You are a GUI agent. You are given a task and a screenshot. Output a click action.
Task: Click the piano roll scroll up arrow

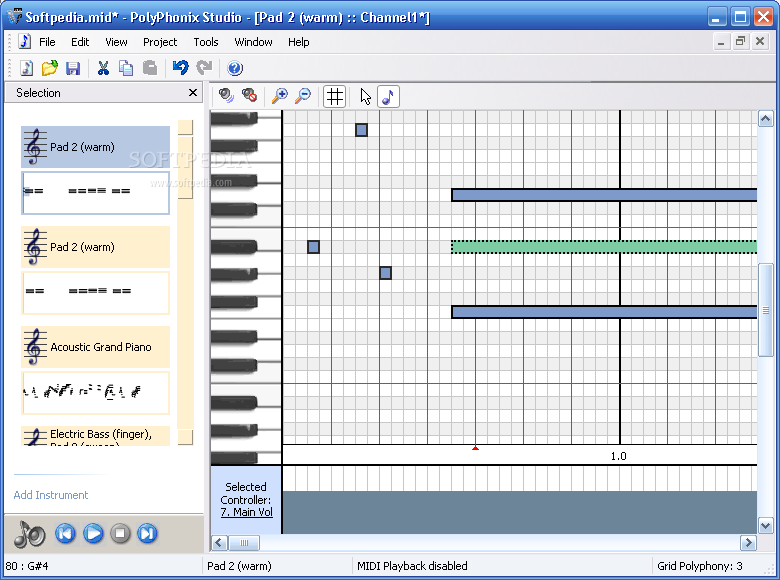(x=766, y=119)
